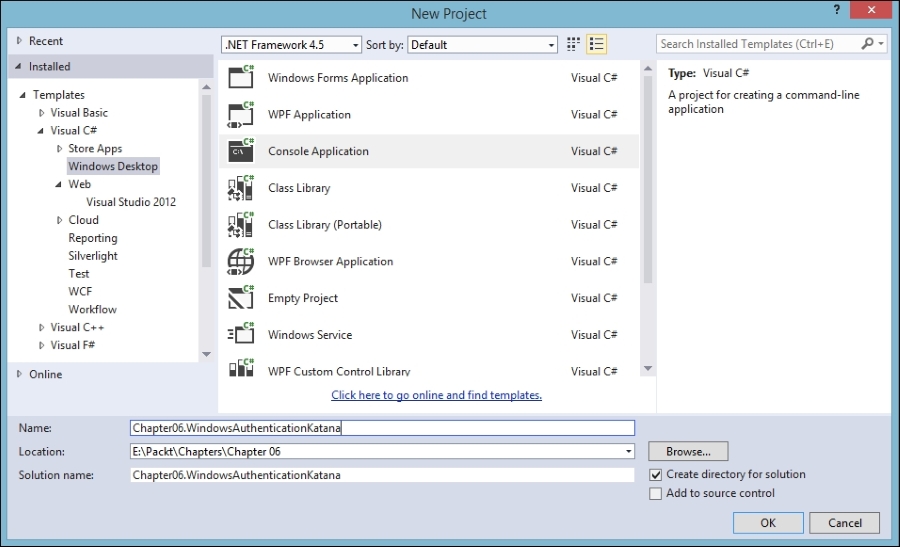Enable Add to source control checkbox
The height and width of the screenshot is (547, 900).
pos(656,493)
